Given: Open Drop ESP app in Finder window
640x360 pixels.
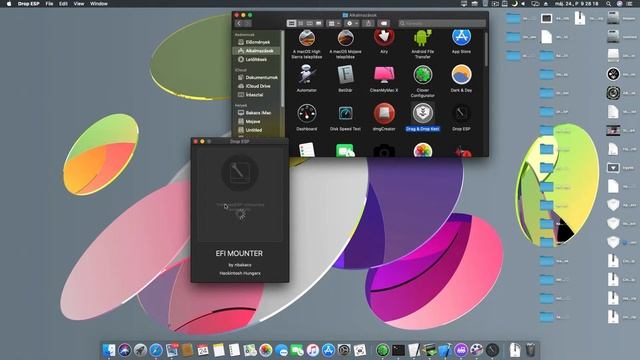Looking at the screenshot, I should click(461, 113).
